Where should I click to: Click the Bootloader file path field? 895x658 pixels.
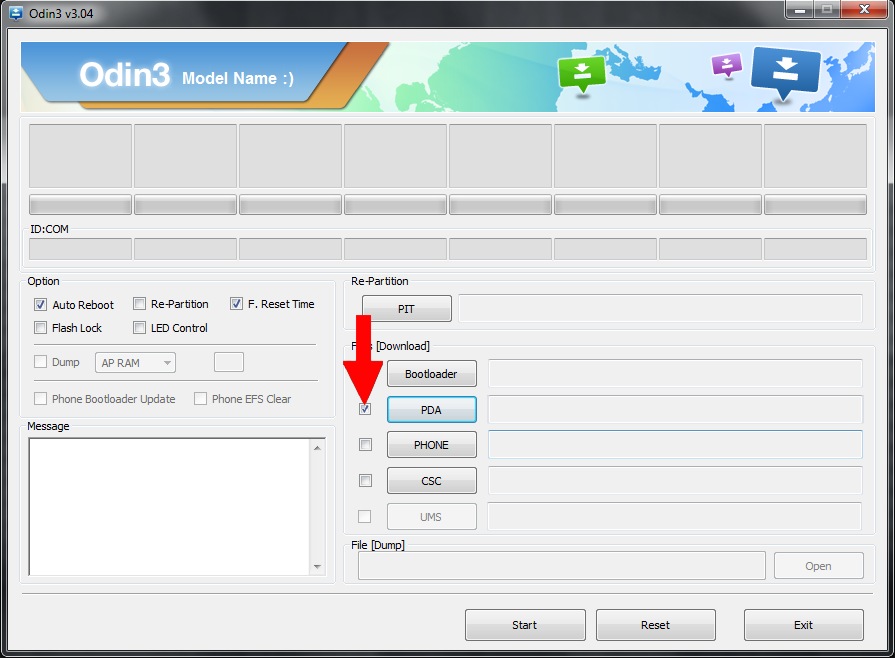tap(675, 374)
